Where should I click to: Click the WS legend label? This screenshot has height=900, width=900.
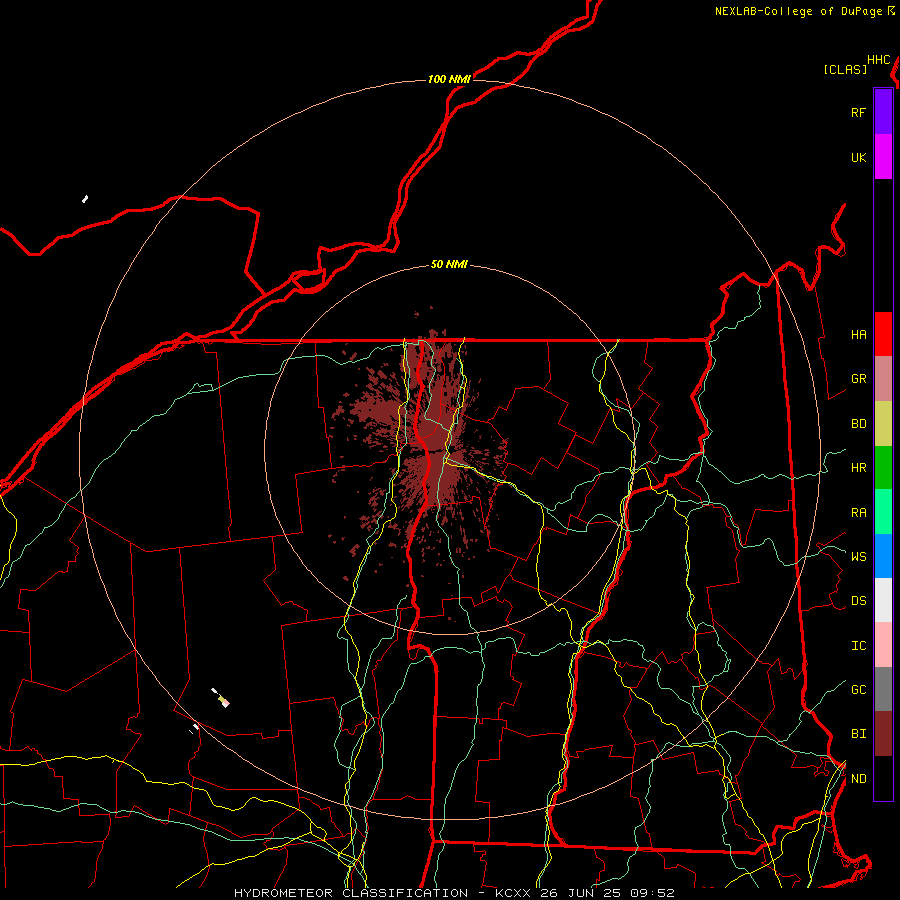[x=858, y=556]
